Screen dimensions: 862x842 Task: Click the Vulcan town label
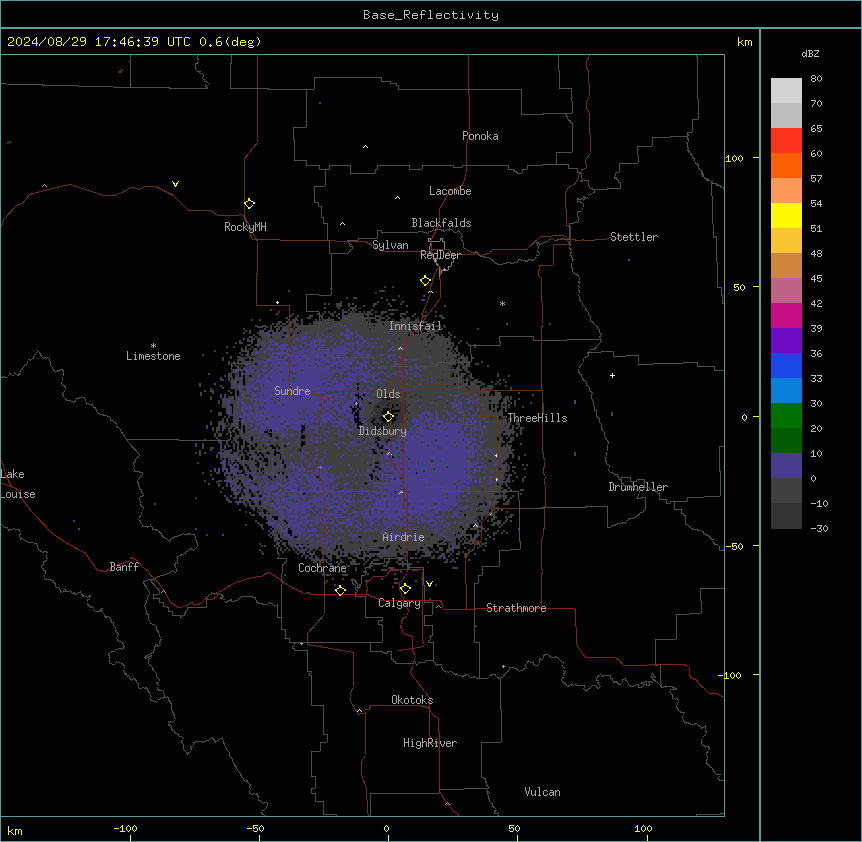click(x=542, y=792)
